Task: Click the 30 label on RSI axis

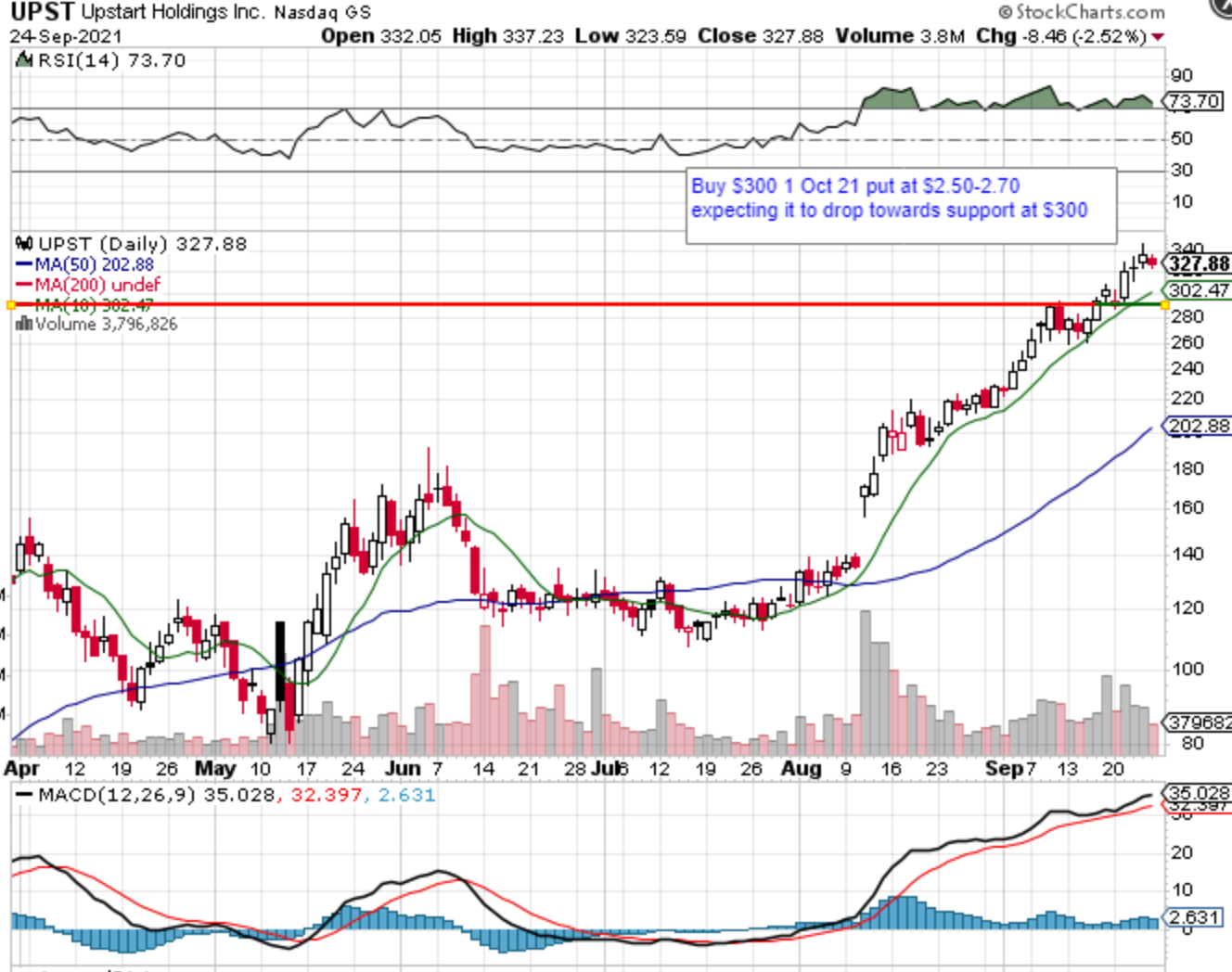Action: [1182, 170]
